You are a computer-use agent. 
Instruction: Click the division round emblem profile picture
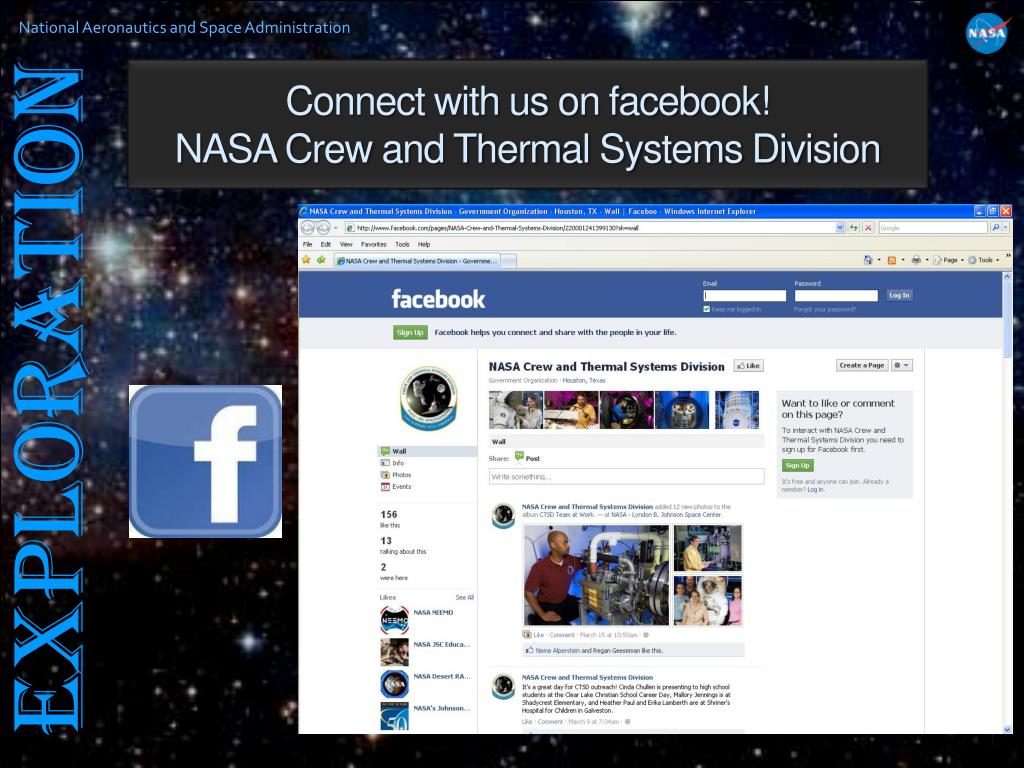[428, 398]
